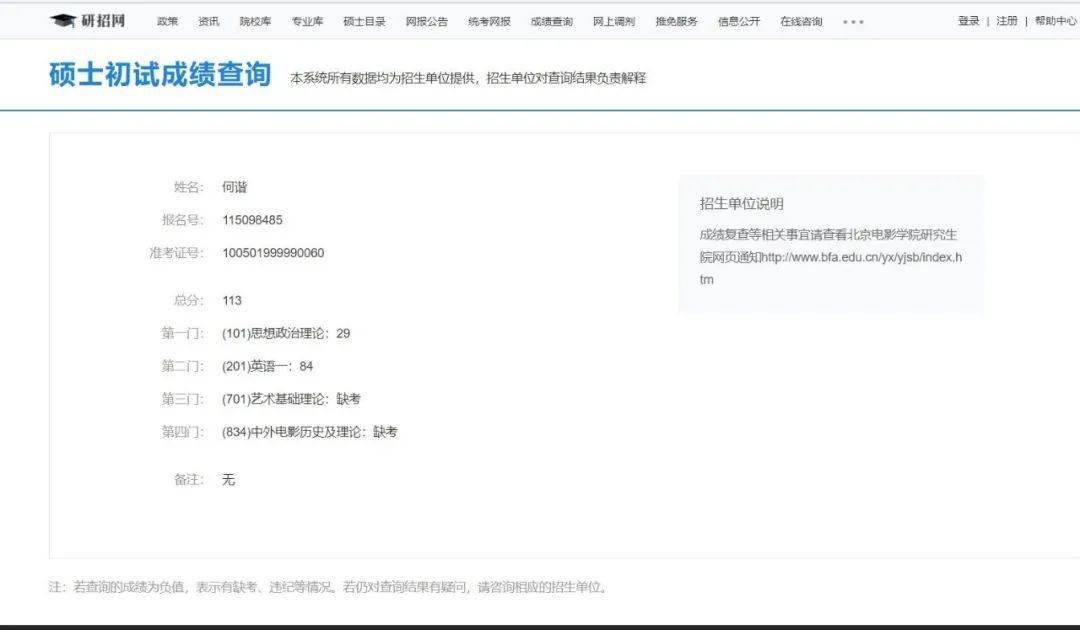This screenshot has width=1080, height=630.
Task: Go to 院校库 in the top navigation
Action: coord(256,21)
